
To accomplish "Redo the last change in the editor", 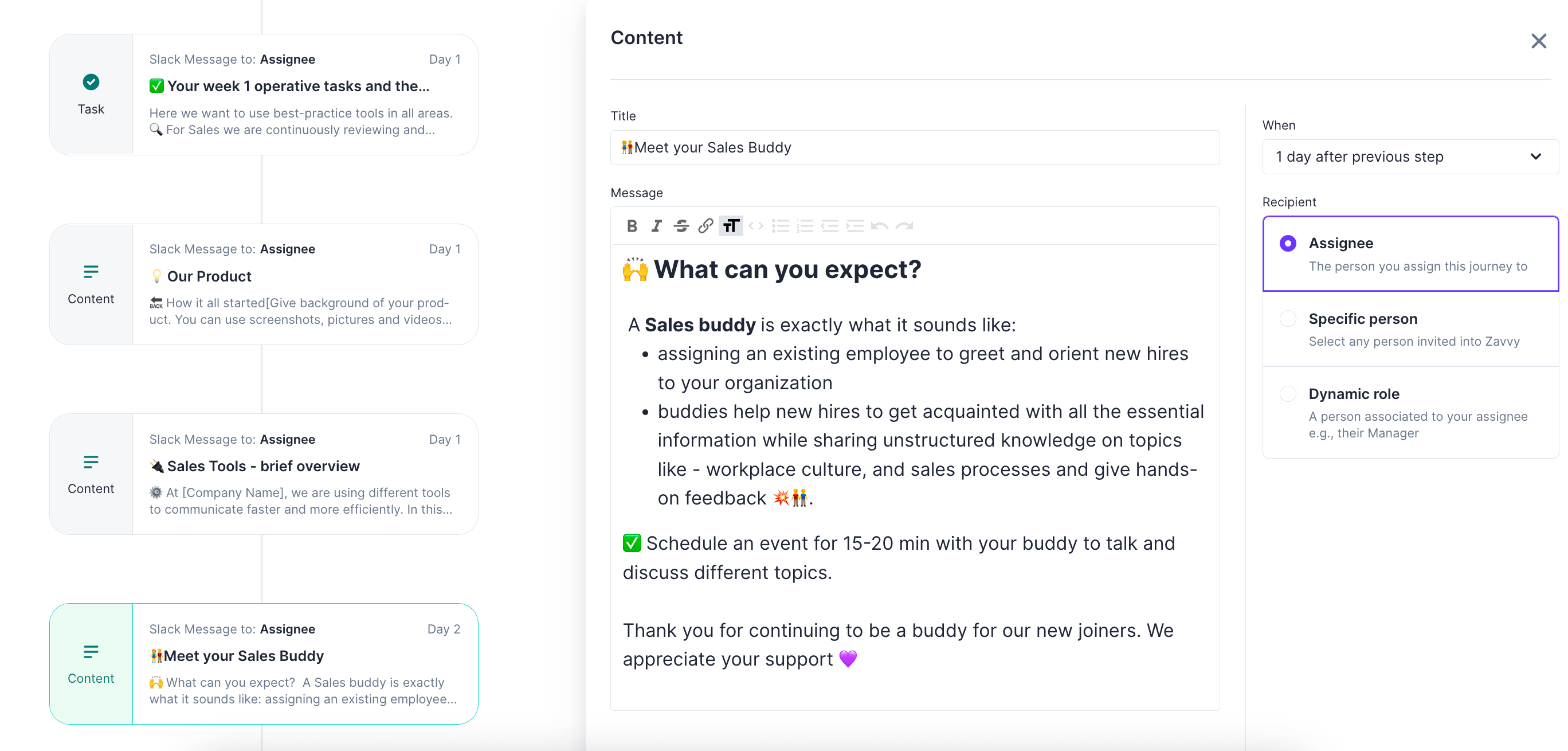I will pyautogui.click(x=905, y=226).
